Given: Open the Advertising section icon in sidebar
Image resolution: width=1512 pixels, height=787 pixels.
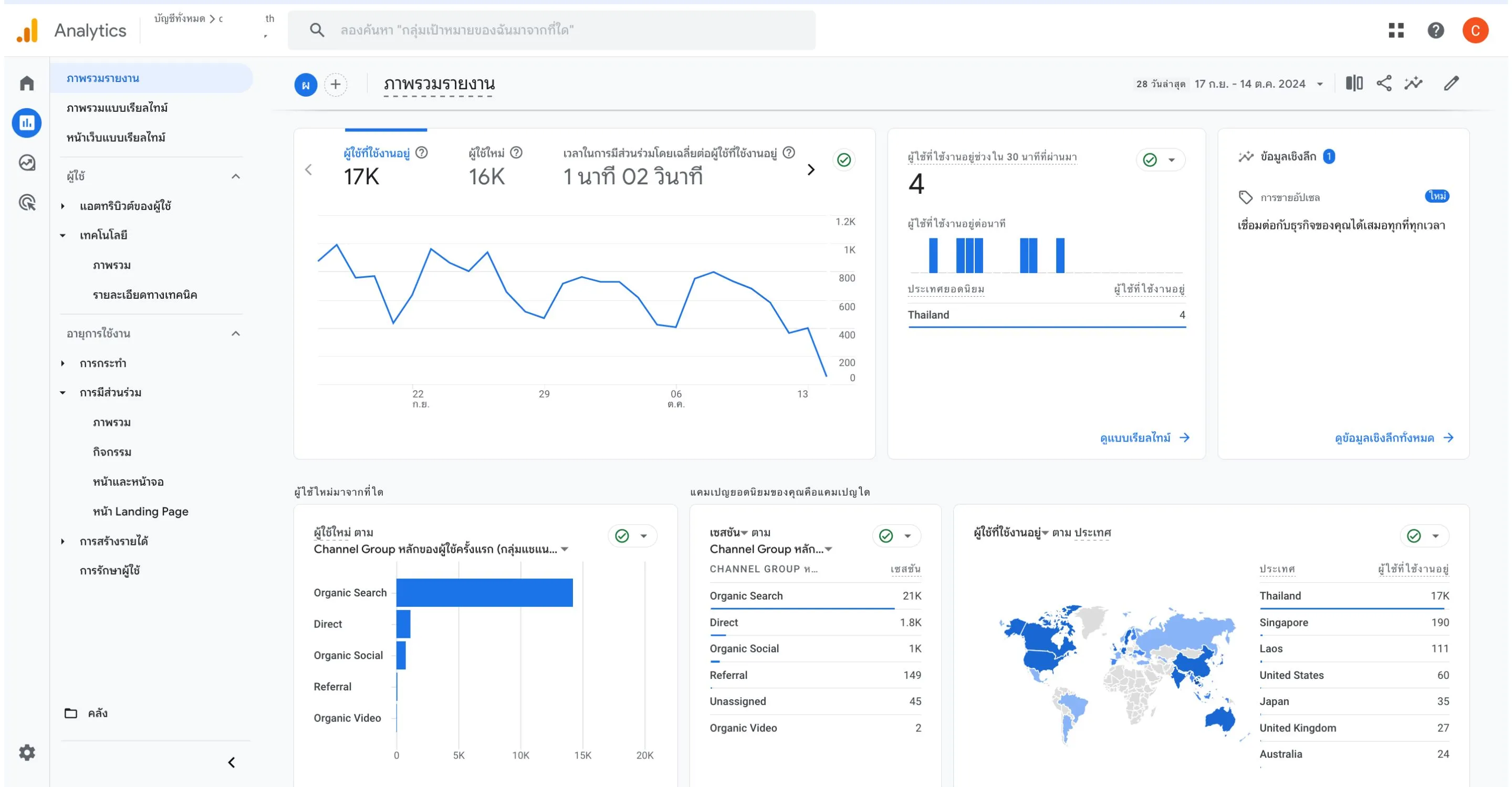Looking at the screenshot, I should [x=26, y=204].
